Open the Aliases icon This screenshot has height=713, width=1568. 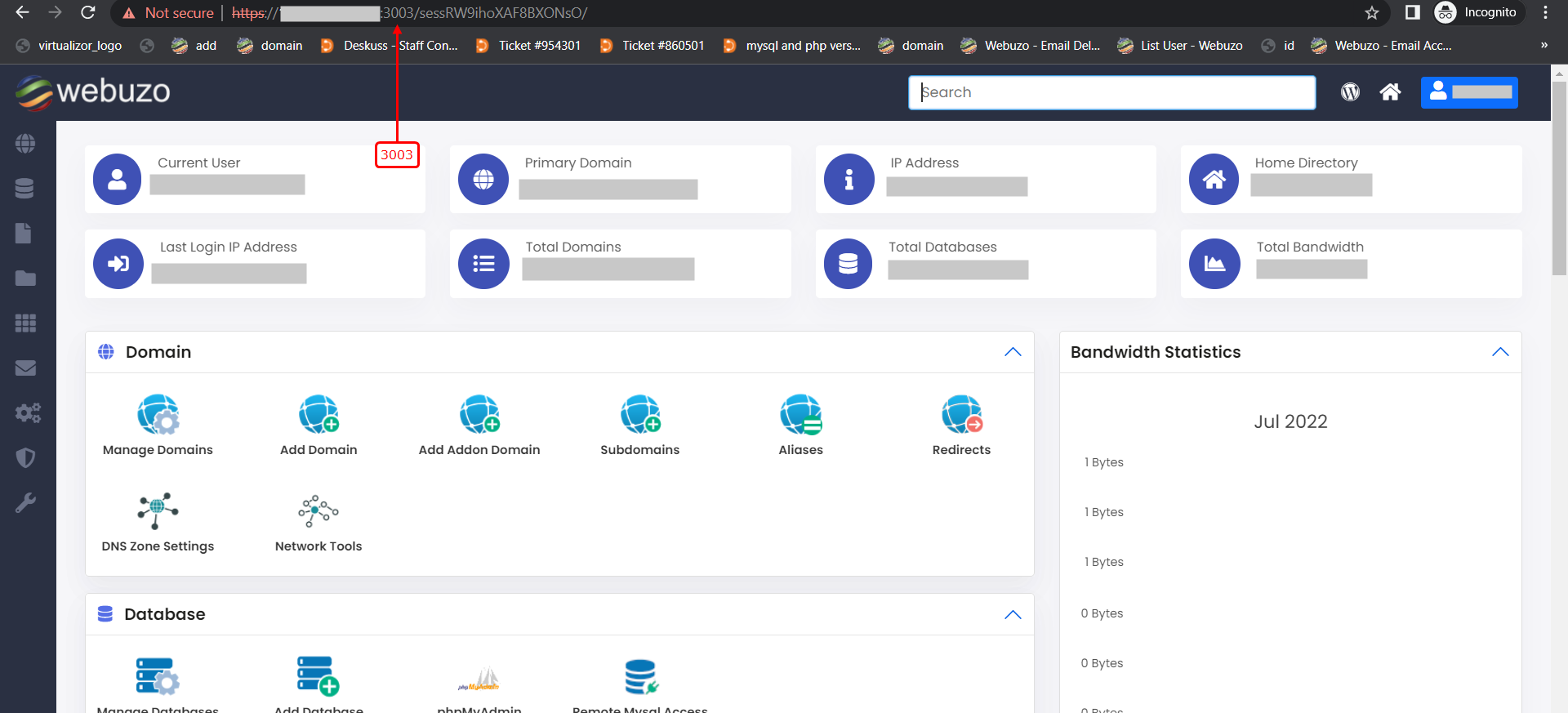point(800,415)
